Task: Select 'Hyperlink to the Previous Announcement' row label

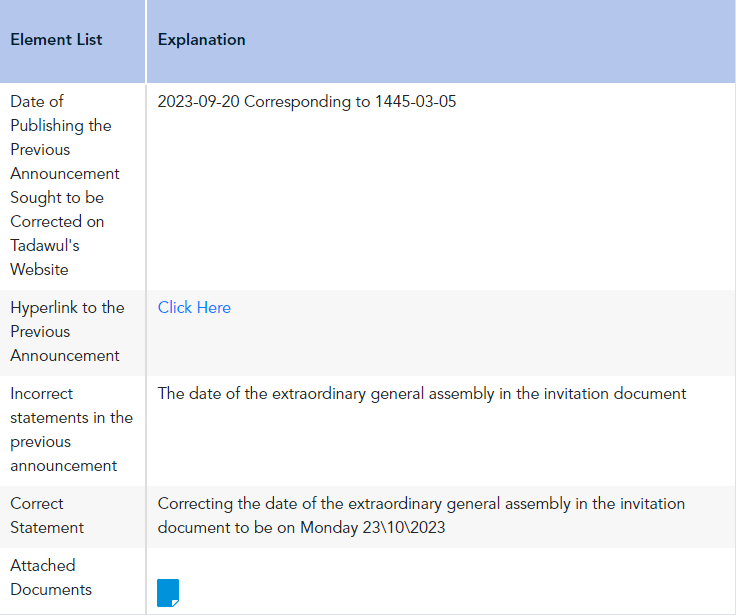Action: pos(67,331)
